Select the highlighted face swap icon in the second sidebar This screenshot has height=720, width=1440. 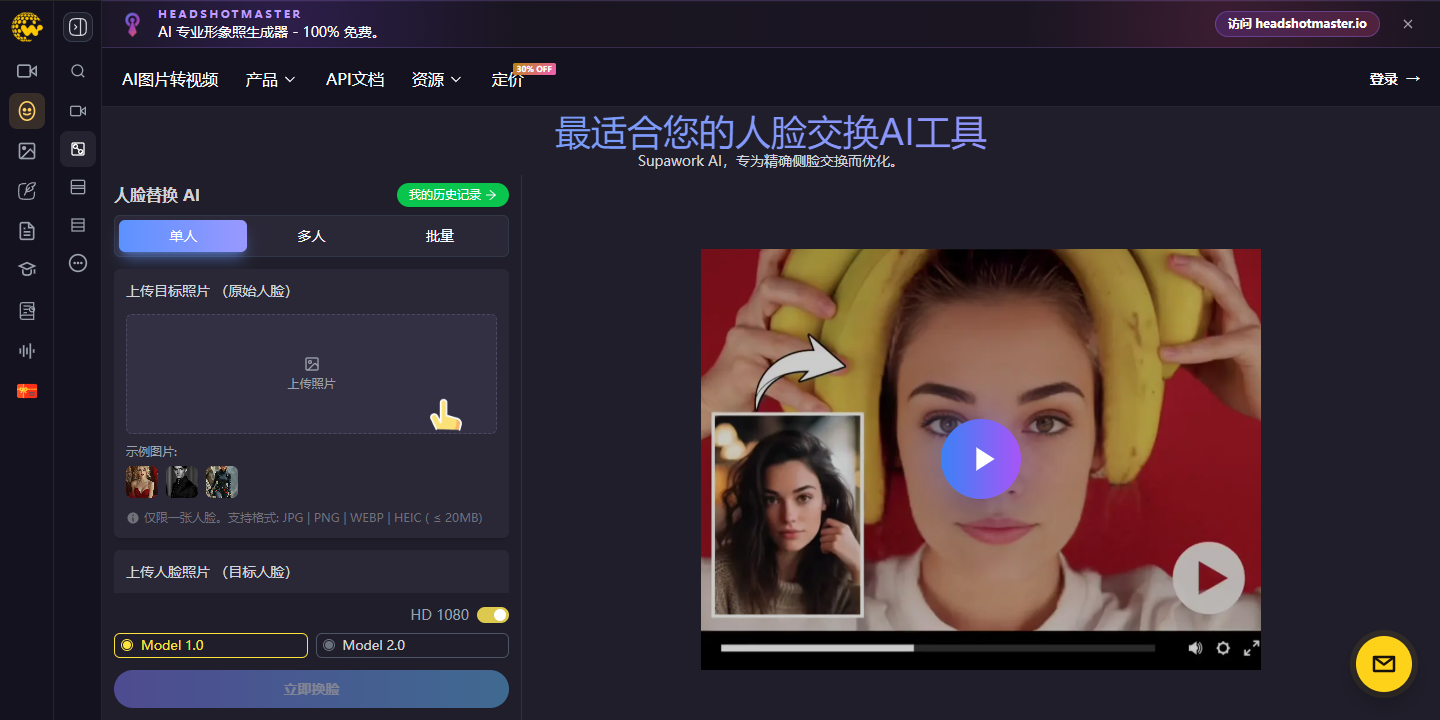(78, 149)
